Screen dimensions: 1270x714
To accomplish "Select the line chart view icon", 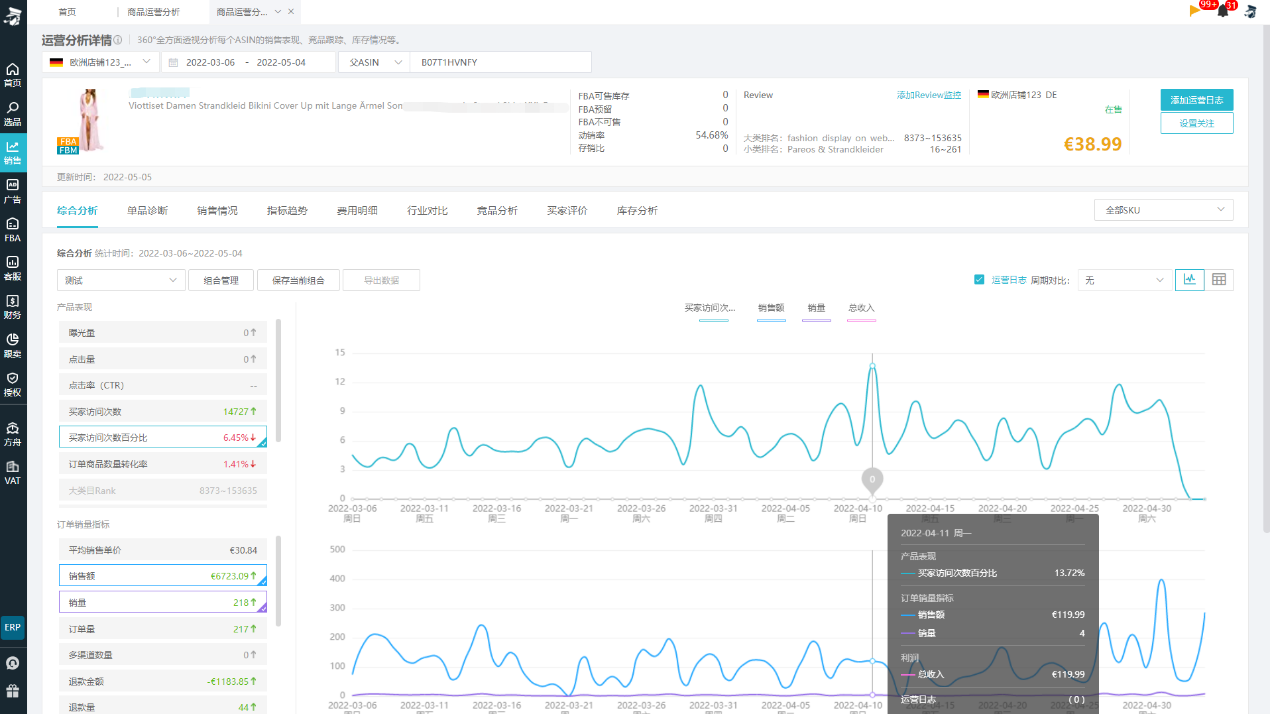I will (x=1190, y=280).
